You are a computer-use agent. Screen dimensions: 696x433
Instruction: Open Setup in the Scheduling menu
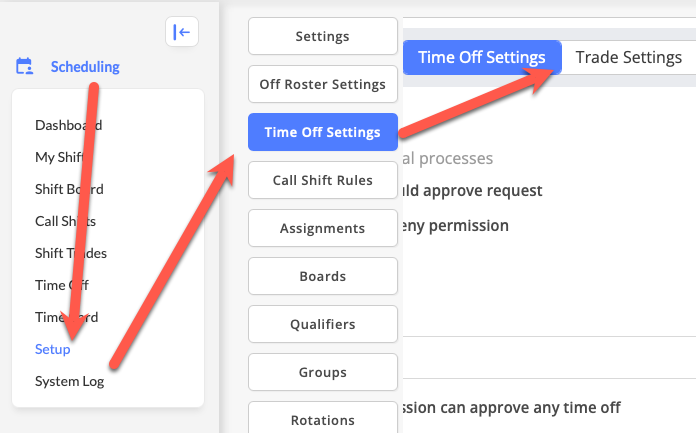point(52,349)
